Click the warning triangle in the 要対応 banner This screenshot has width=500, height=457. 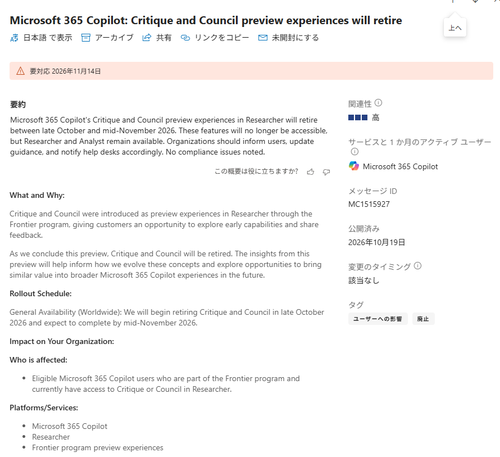(20, 71)
